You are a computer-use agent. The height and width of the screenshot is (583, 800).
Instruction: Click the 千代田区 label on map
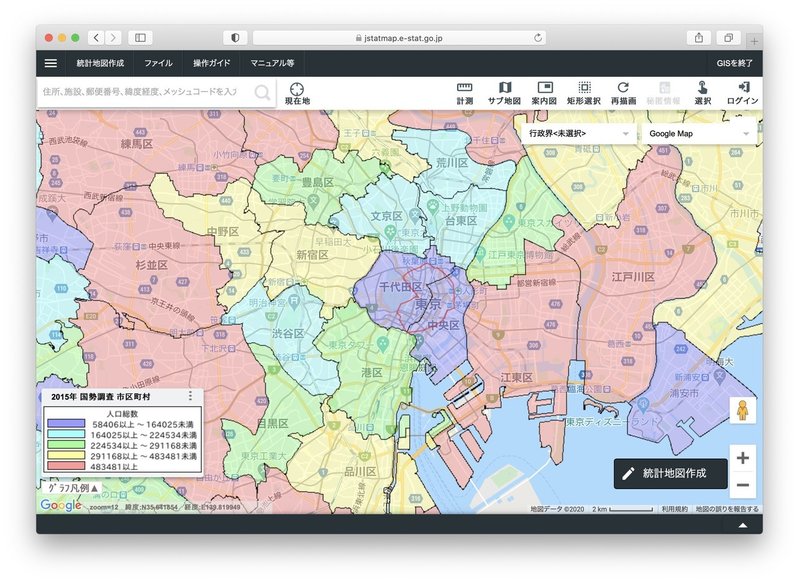click(x=401, y=287)
